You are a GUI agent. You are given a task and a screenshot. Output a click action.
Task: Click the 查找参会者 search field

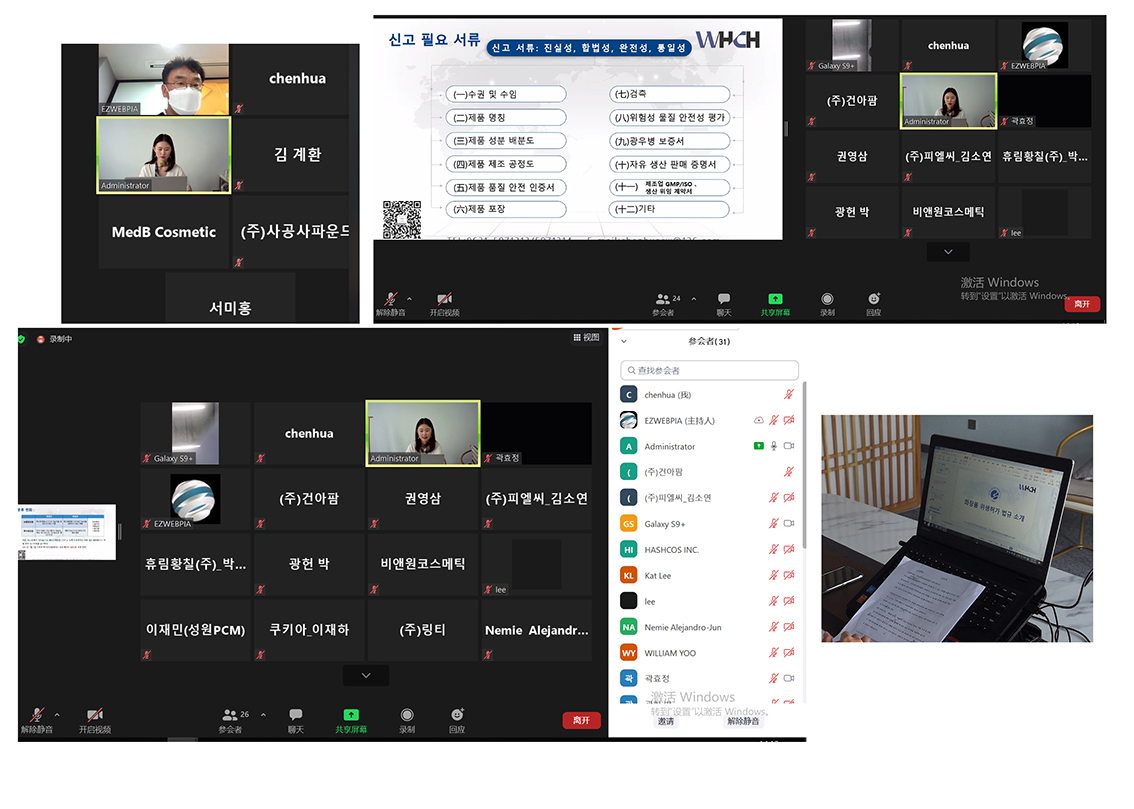pyautogui.click(x=709, y=370)
